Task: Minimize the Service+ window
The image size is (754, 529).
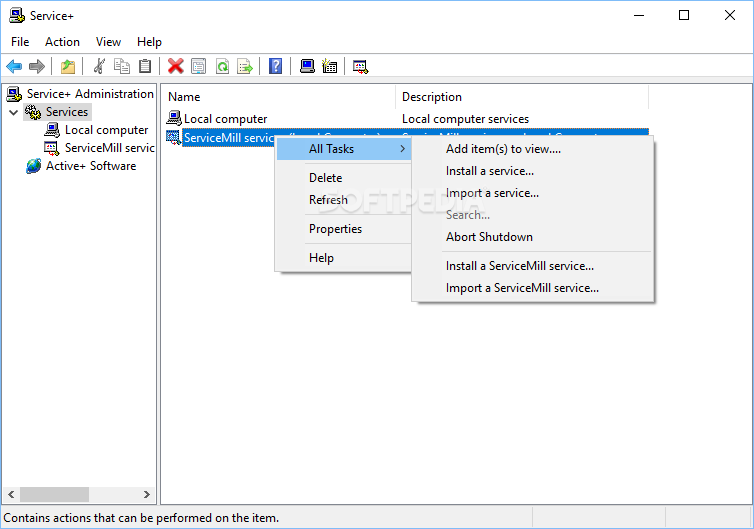Action: click(x=639, y=15)
